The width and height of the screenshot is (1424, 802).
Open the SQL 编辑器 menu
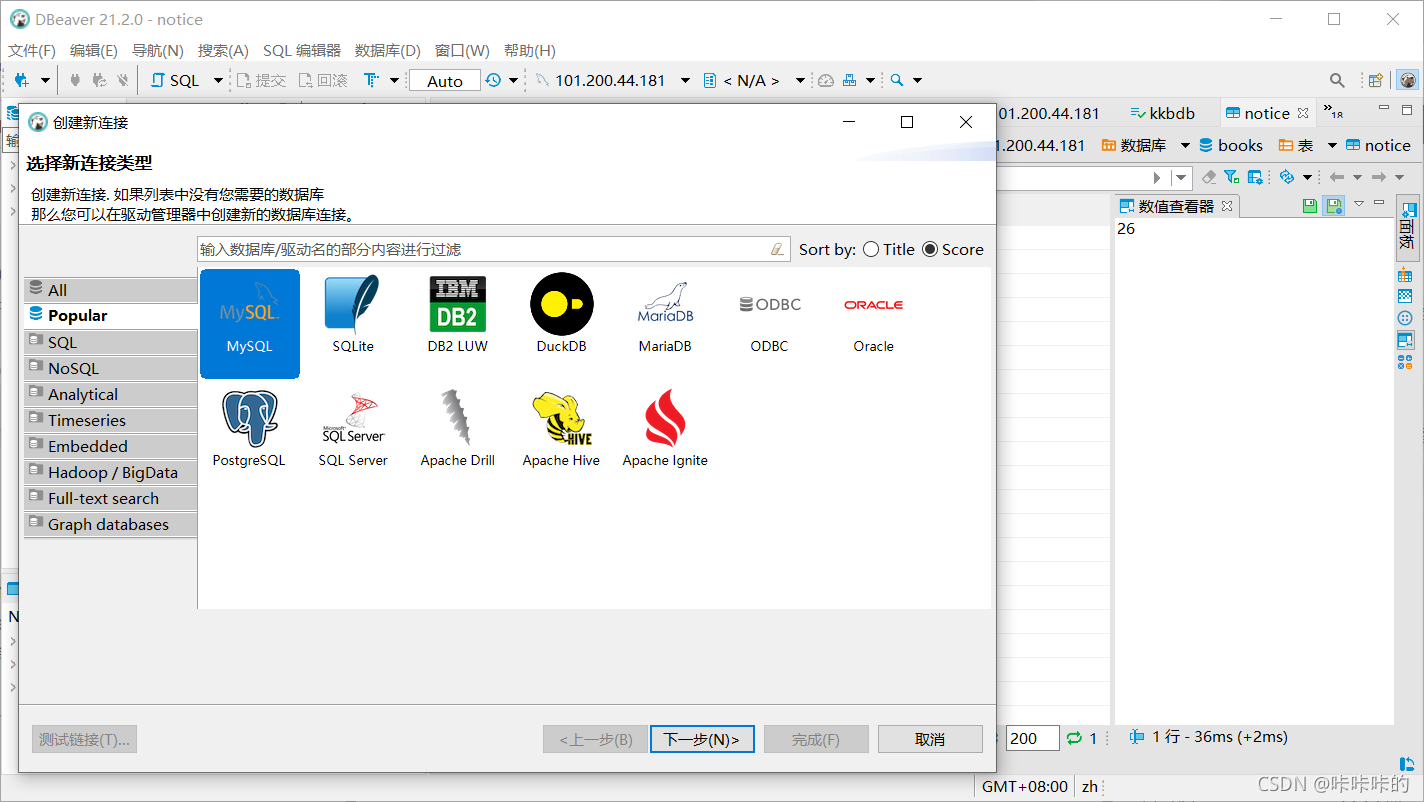(302, 50)
